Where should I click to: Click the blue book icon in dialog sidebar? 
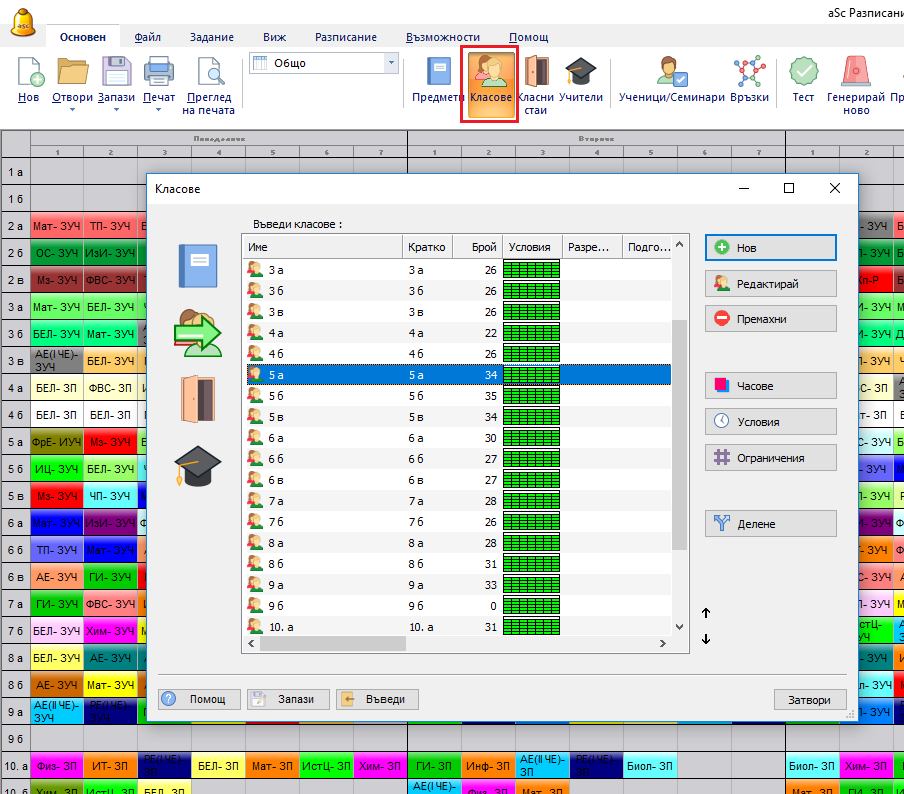(197, 266)
